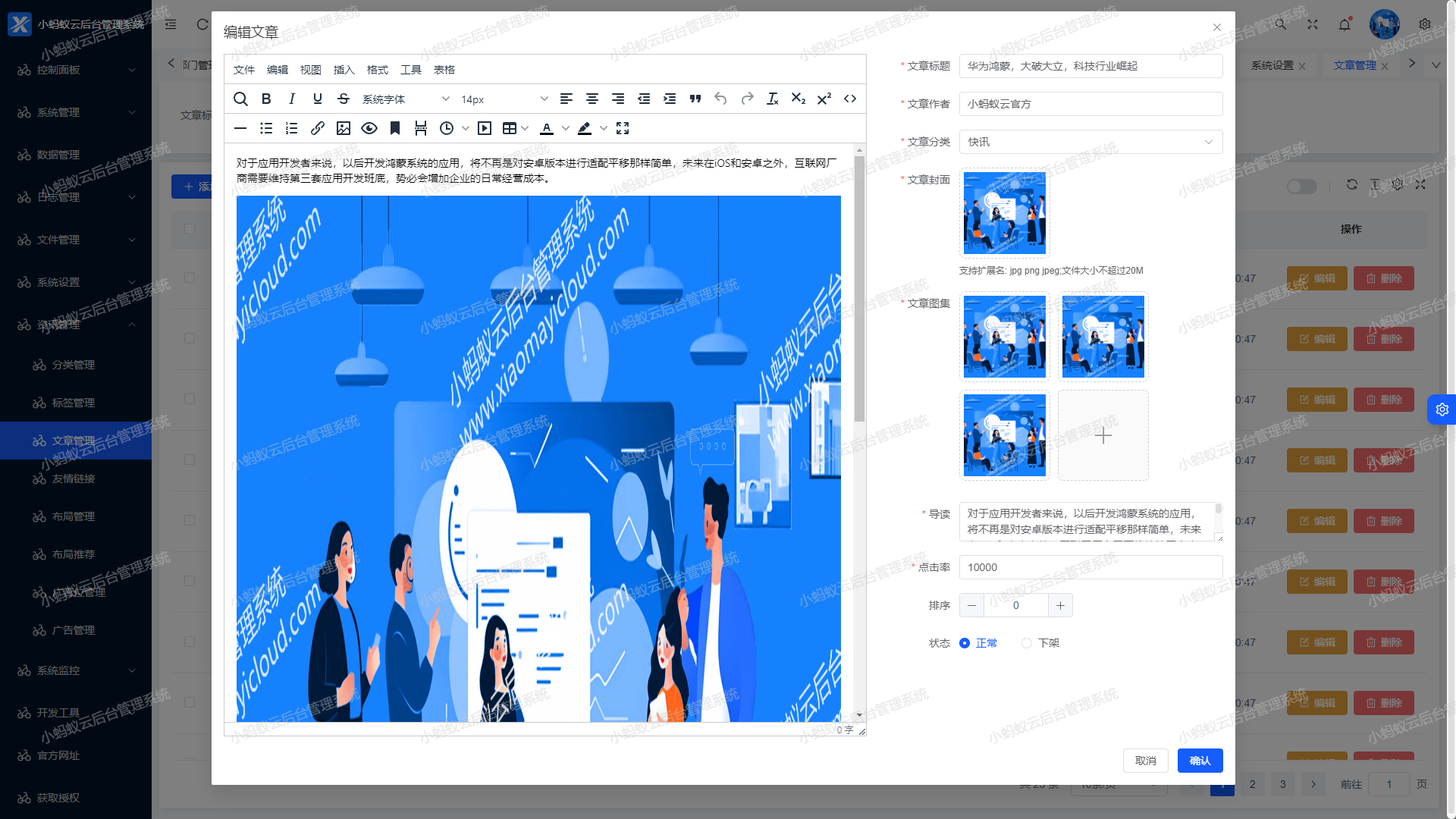Viewport: 1456px width, 819px height.
Task: Open the 系统字体 font family dropdown
Action: (x=405, y=99)
